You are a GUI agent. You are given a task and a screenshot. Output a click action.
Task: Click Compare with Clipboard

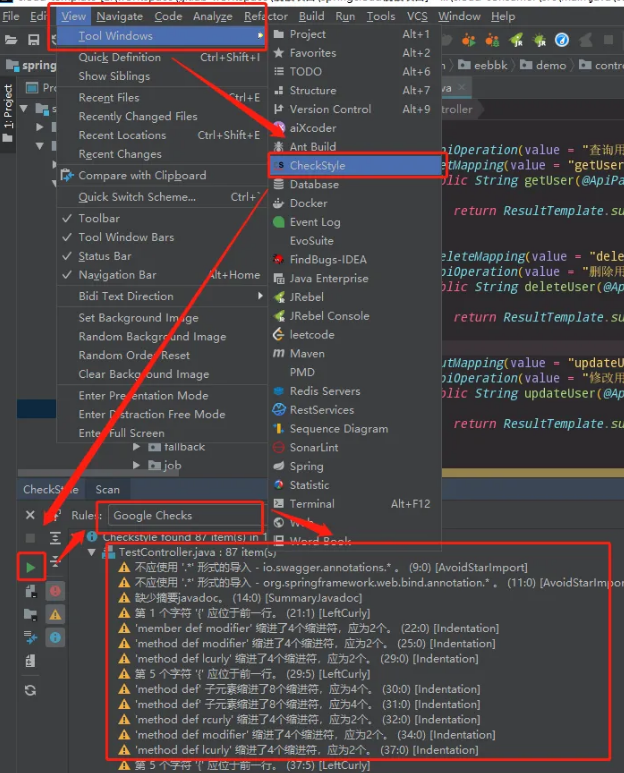pos(161,176)
